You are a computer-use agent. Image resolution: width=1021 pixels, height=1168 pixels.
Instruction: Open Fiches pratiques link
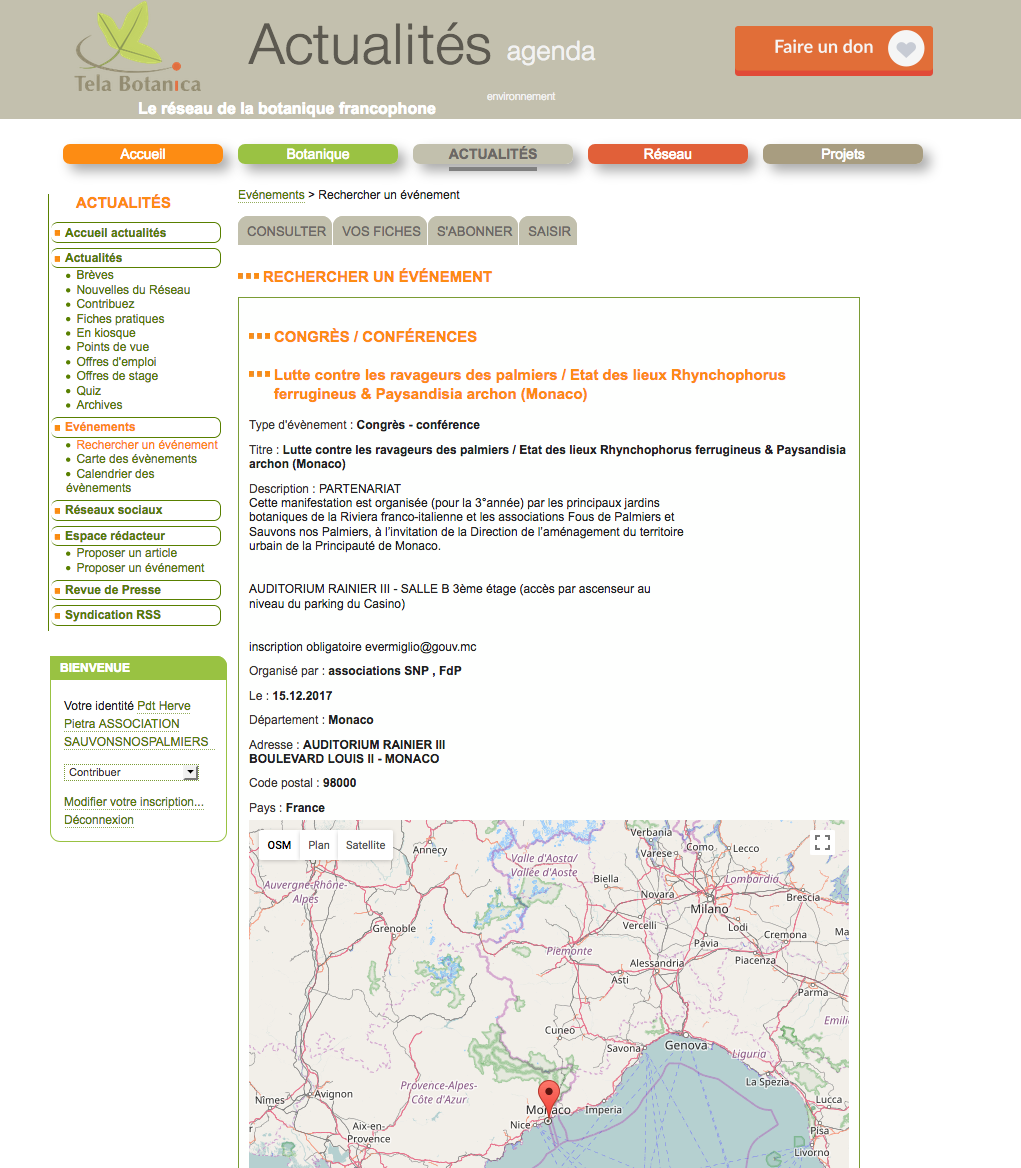coord(120,319)
